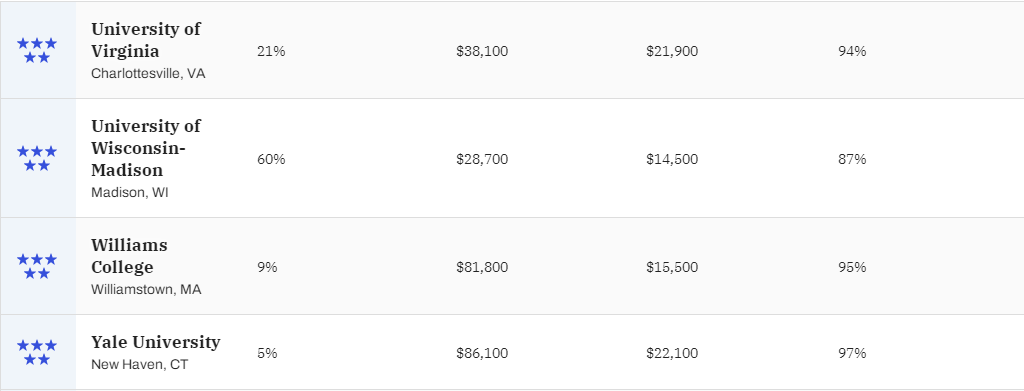The width and height of the screenshot is (1024, 391).
Task: Click the University of Virginia star rating
Action: pyautogui.click(x=37, y=50)
